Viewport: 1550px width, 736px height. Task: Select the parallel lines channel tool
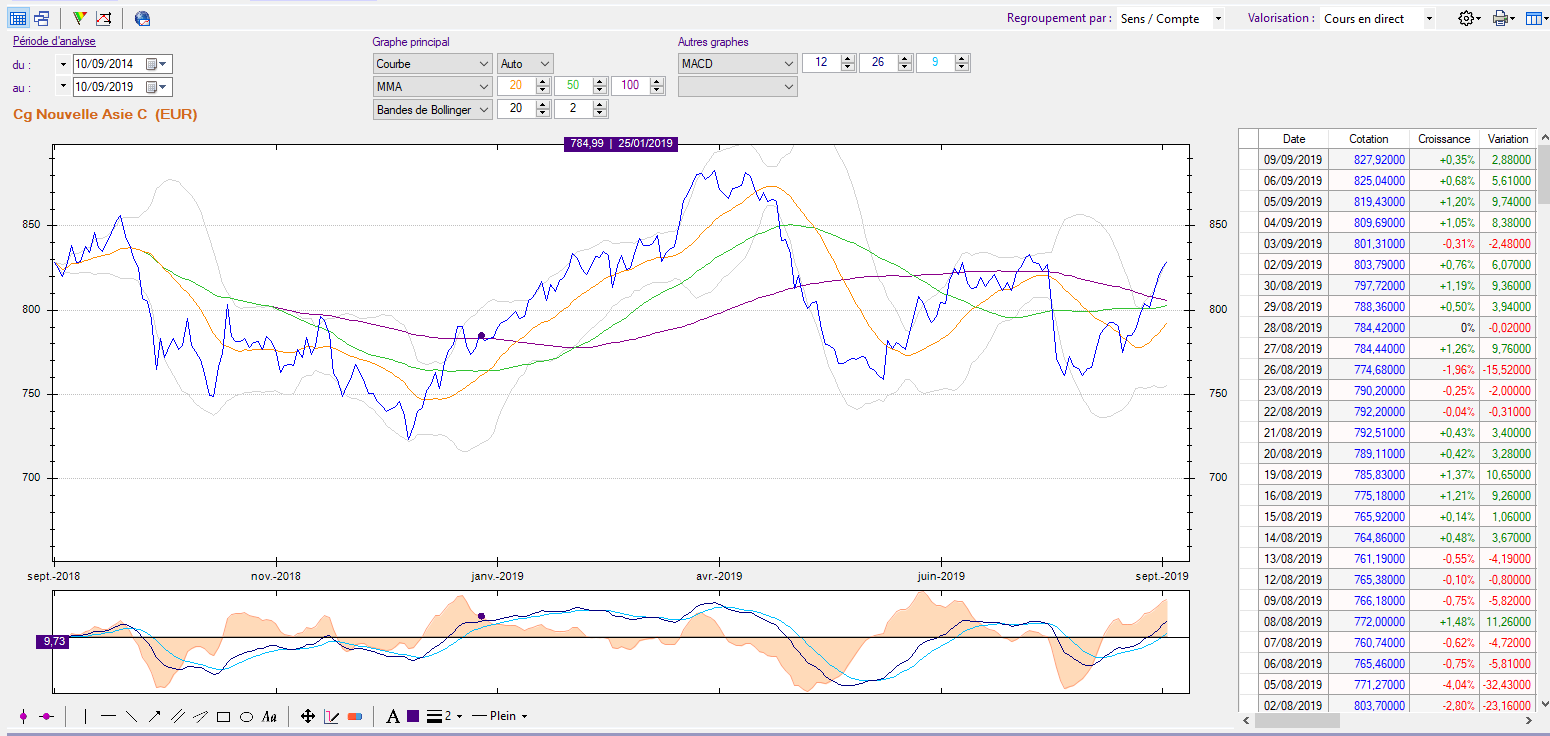[178, 716]
